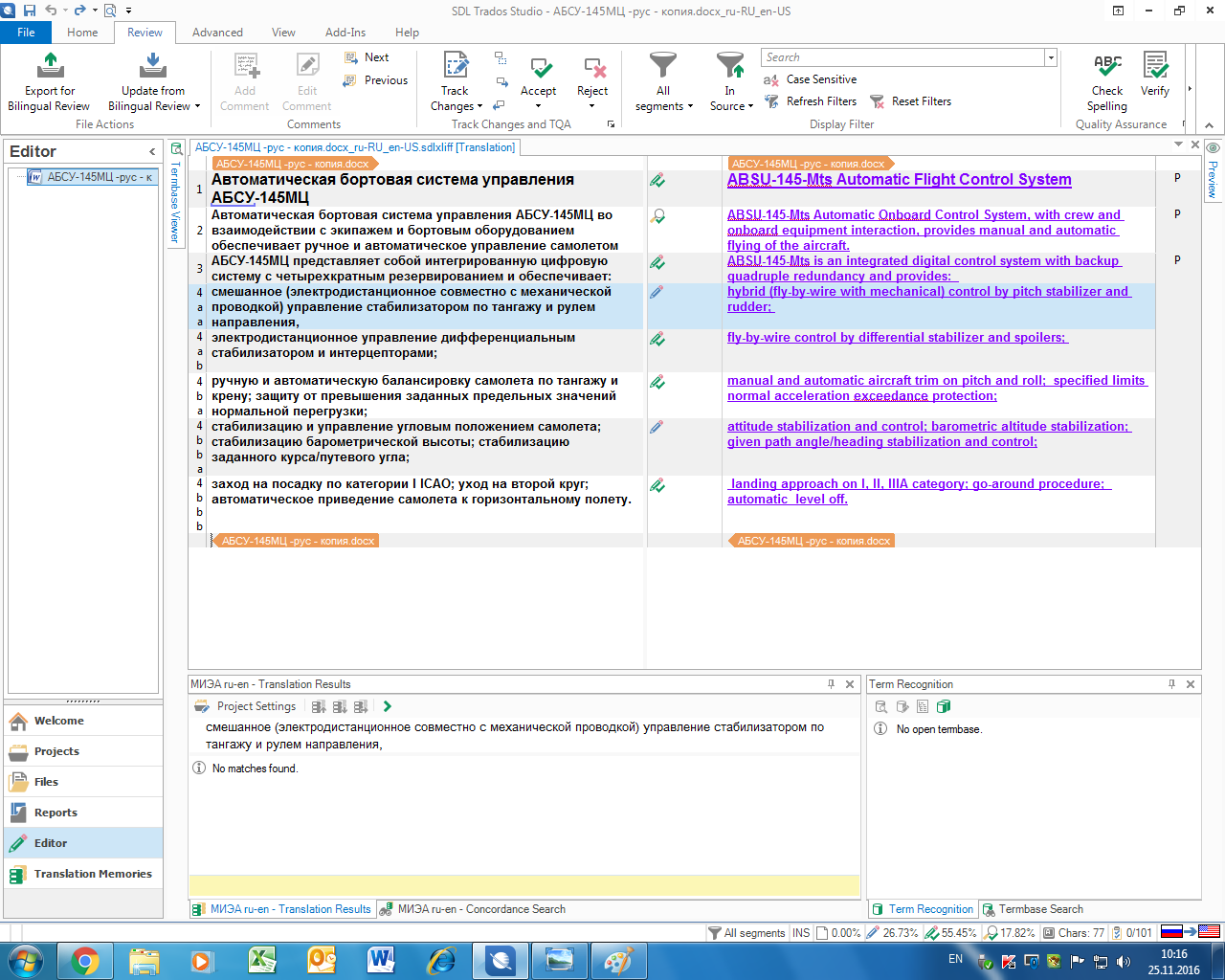The width and height of the screenshot is (1225, 980).
Task: Click the In Source filter icon
Action: tap(730, 65)
